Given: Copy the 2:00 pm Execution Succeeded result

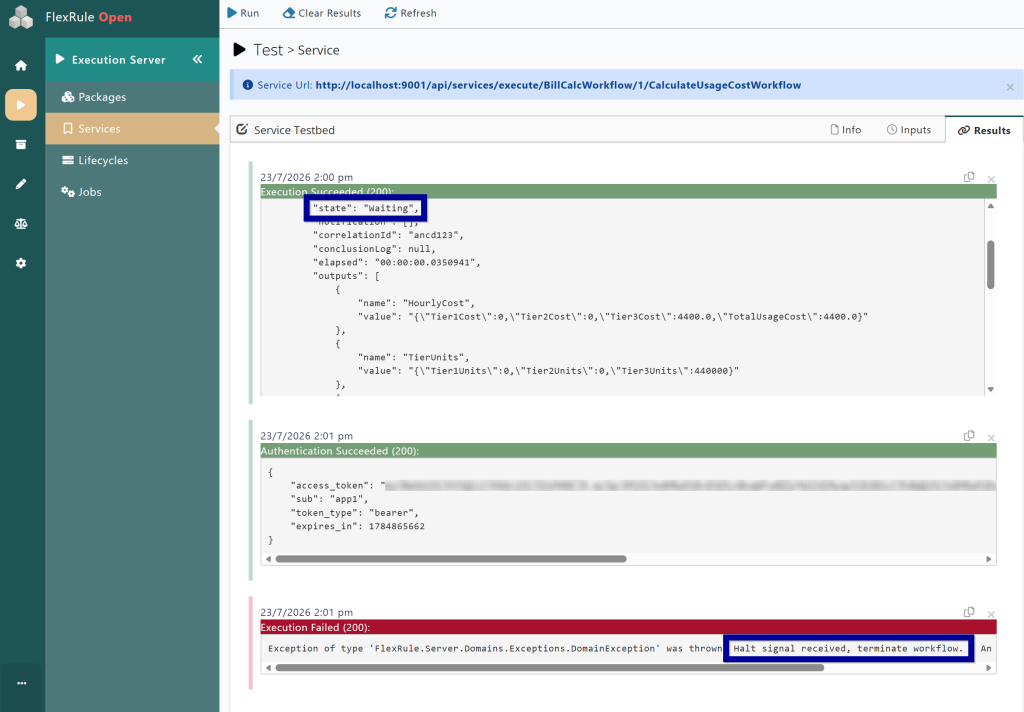Looking at the screenshot, I should tap(969, 177).
